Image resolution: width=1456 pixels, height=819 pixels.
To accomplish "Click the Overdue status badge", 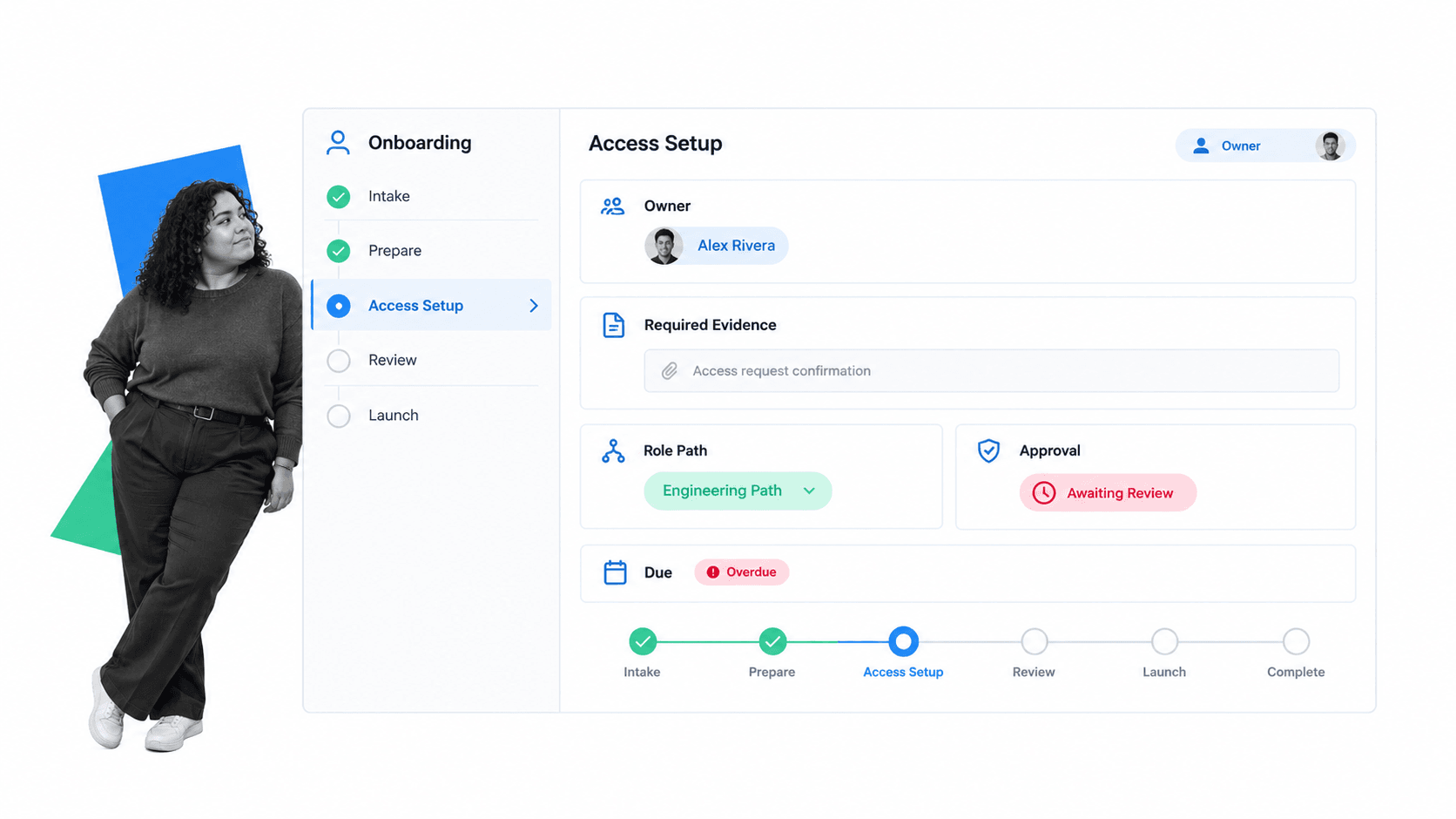I will click(x=741, y=572).
